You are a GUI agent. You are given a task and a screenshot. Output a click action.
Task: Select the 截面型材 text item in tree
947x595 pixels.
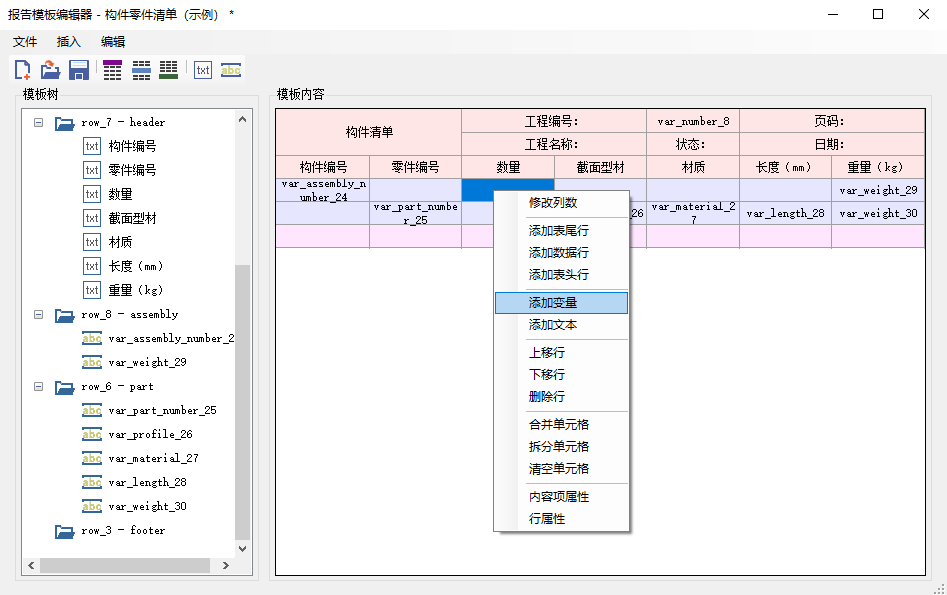coord(132,218)
